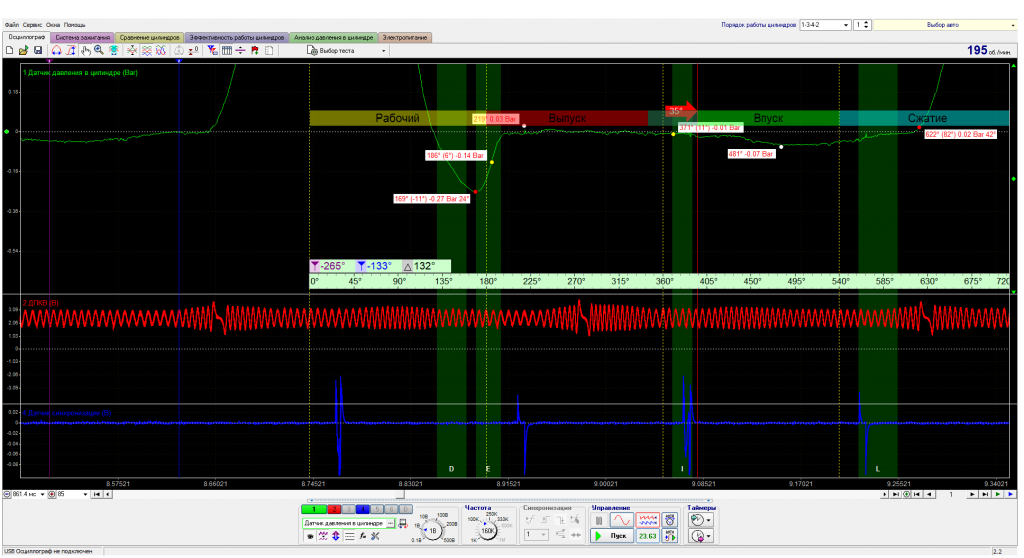The image size is (1024, 558).
Task: Click the 23.63 value button
Action: 647,536
